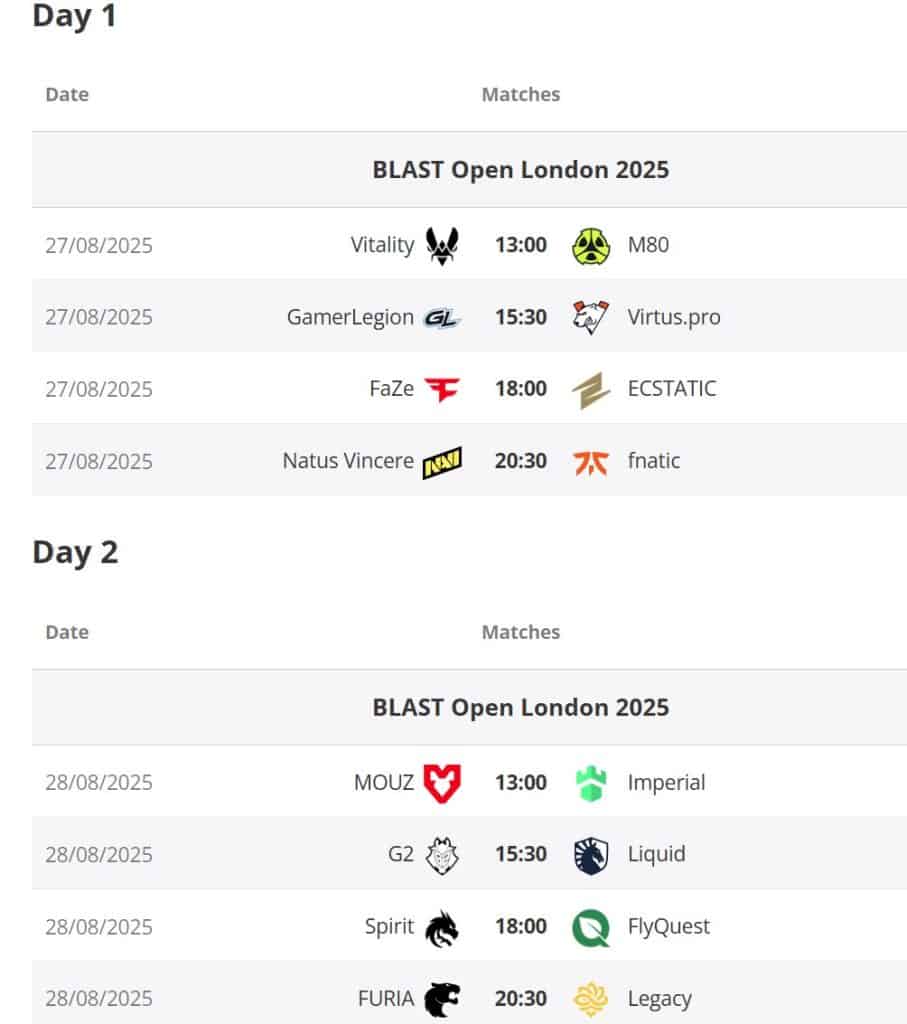The height and width of the screenshot is (1024, 907).
Task: Click the Day 2 heading
Action: 75,552
